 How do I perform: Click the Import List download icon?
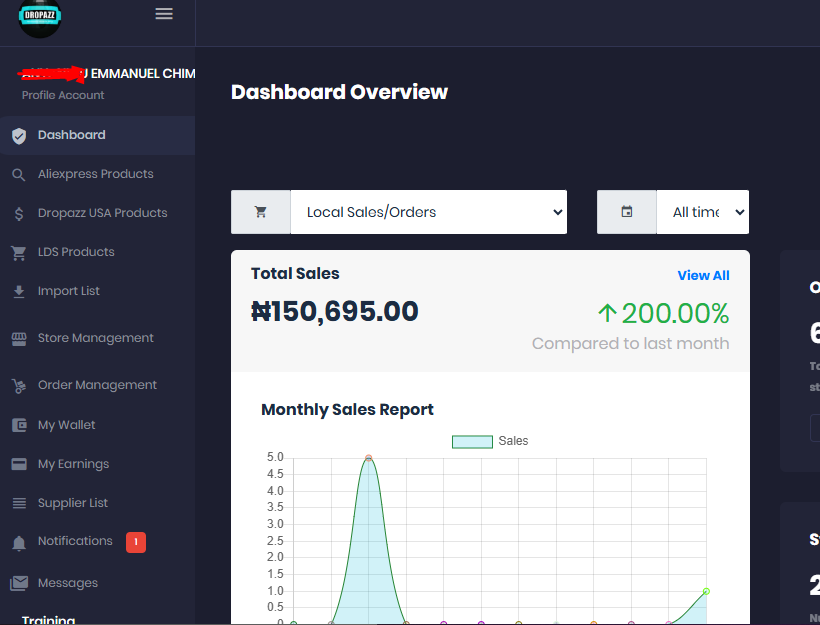point(18,292)
